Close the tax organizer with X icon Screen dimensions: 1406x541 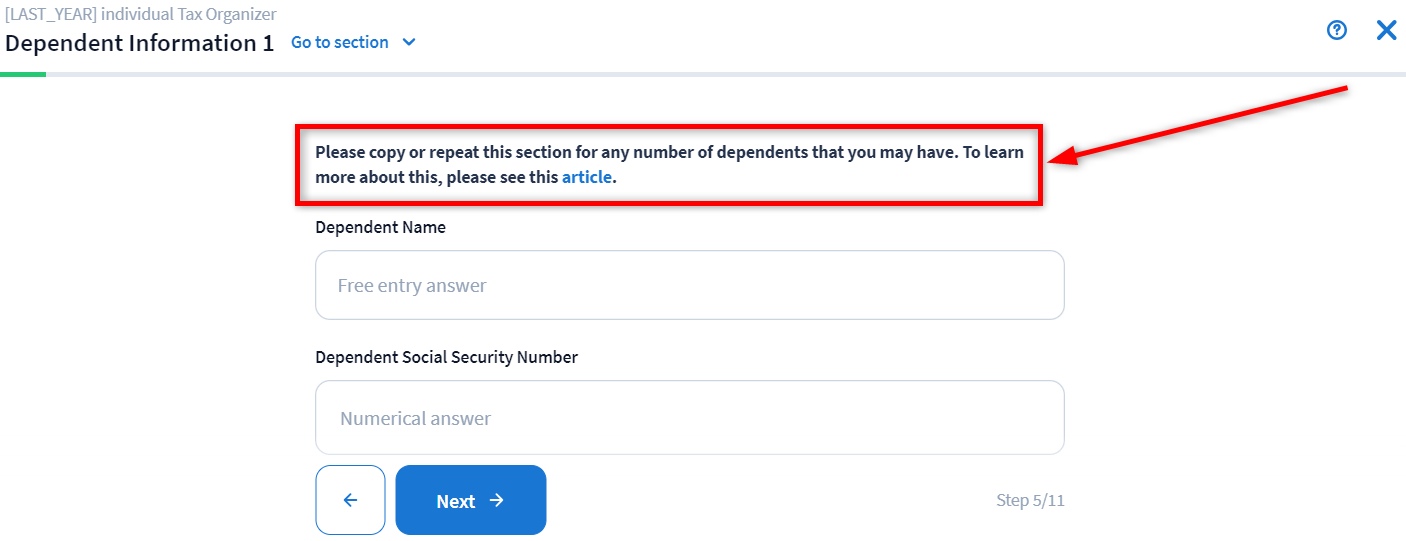[1386, 30]
